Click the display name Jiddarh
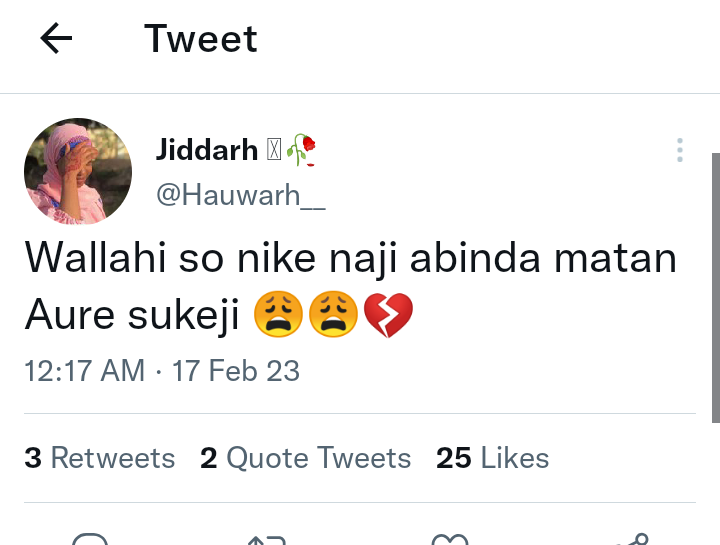This screenshot has width=720, height=545. point(207,150)
